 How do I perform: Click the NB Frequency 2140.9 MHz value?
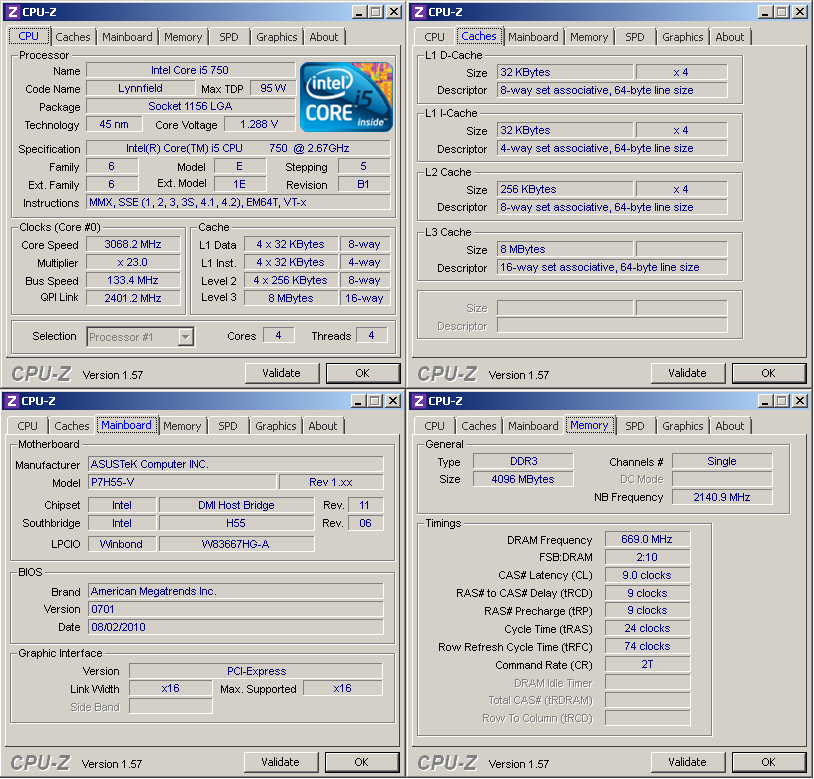coord(722,497)
